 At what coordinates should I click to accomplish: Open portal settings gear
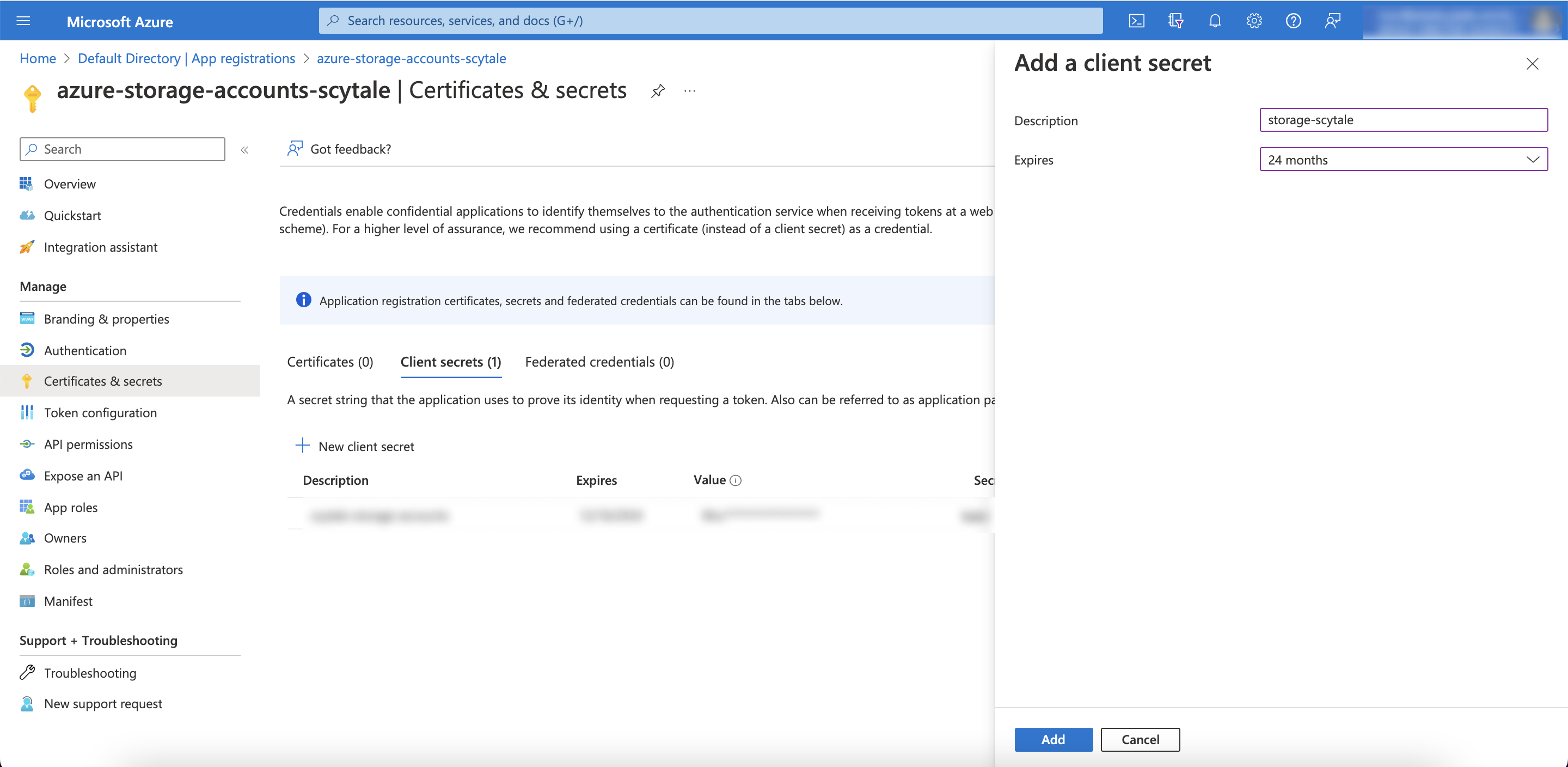[1254, 21]
